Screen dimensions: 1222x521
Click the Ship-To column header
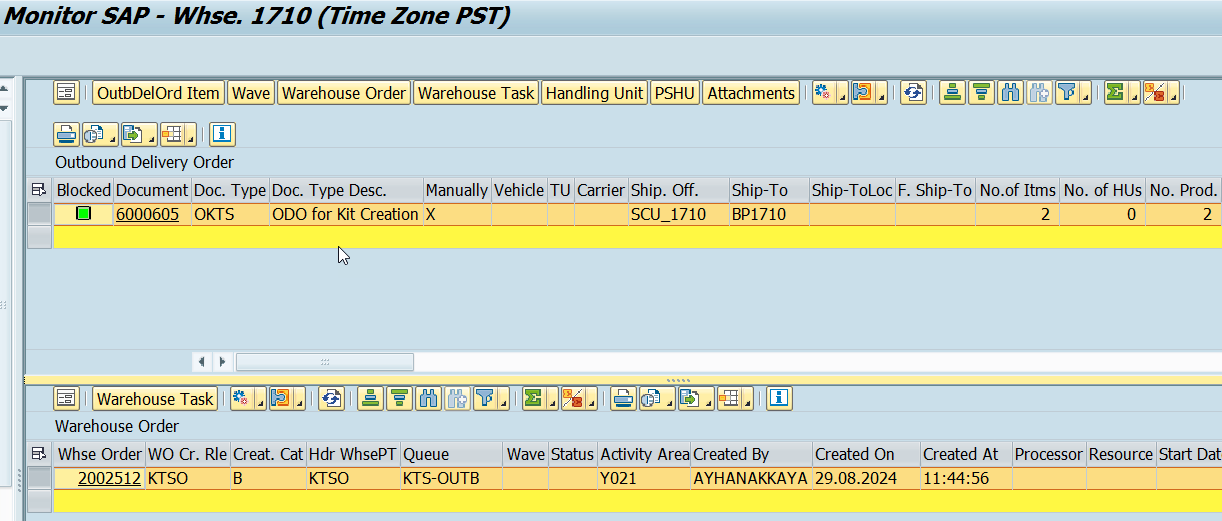[768, 190]
